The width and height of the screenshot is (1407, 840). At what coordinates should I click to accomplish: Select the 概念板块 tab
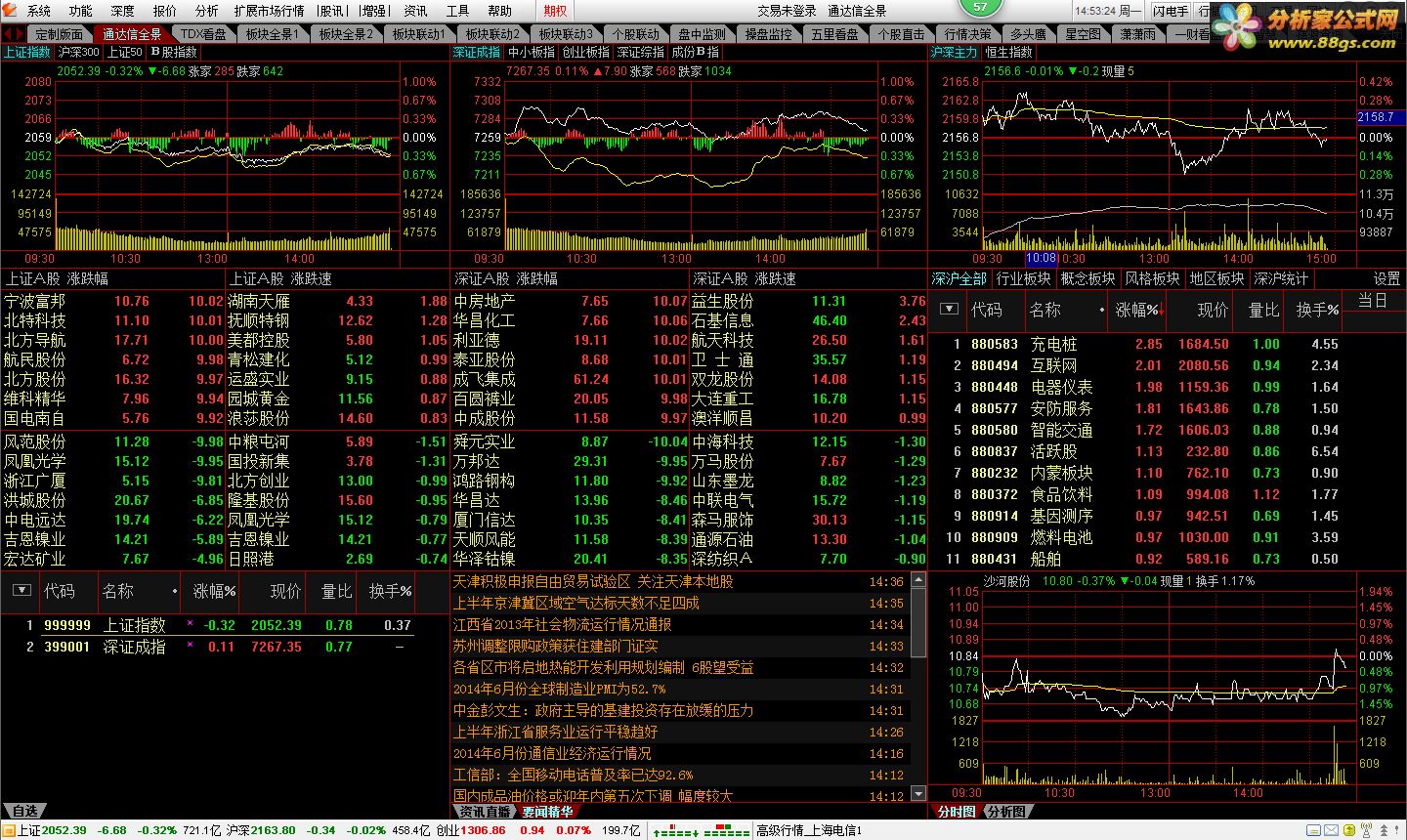click(1087, 278)
